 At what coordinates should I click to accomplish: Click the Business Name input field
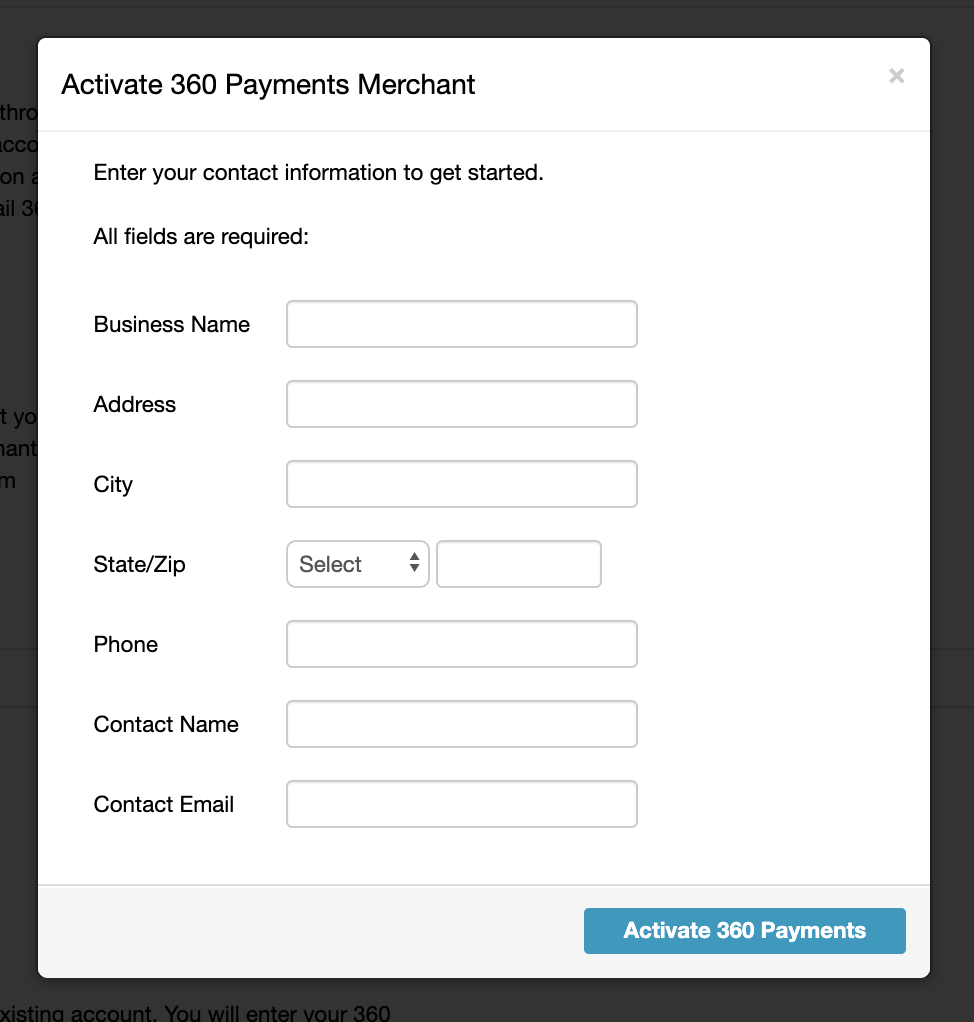point(461,324)
